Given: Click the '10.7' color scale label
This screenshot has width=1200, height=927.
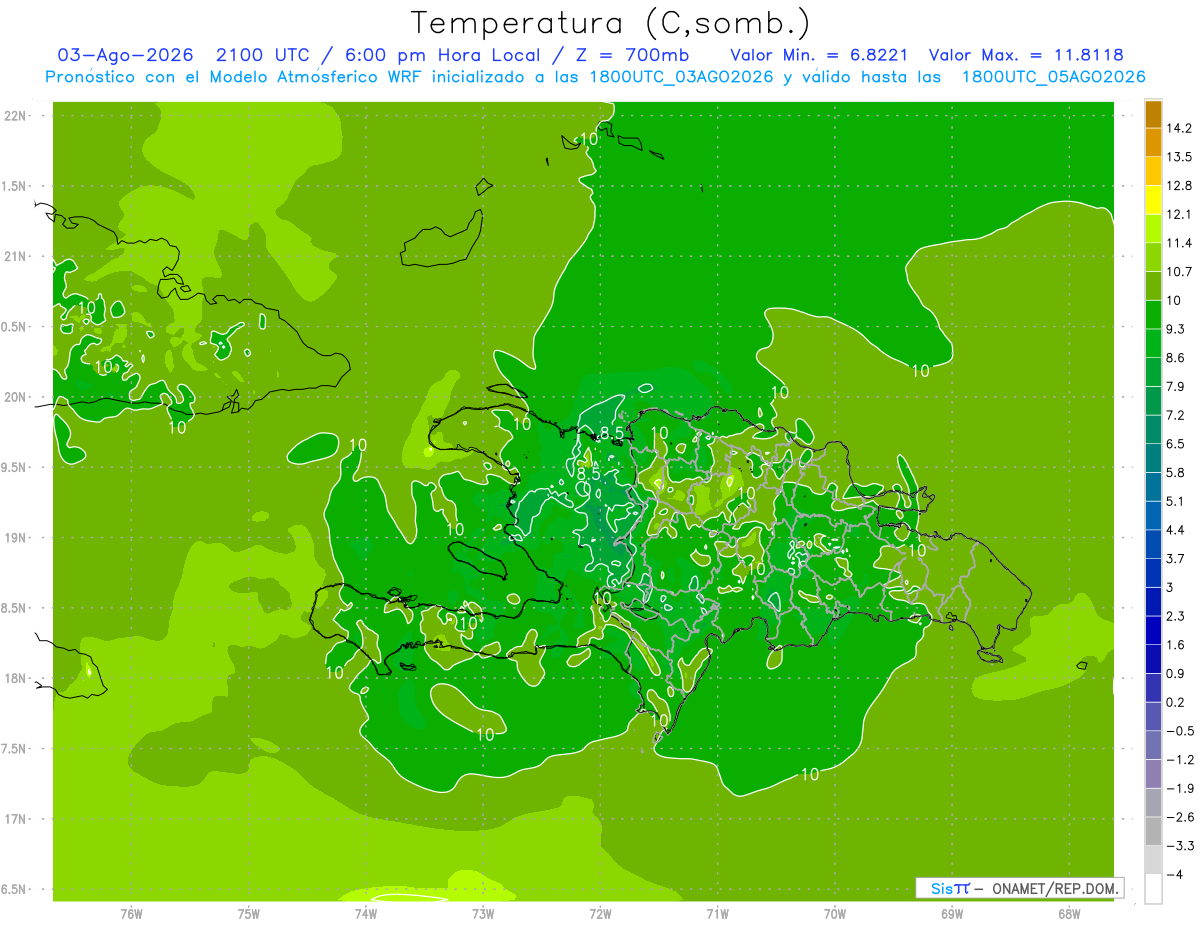Looking at the screenshot, I should tap(1178, 272).
